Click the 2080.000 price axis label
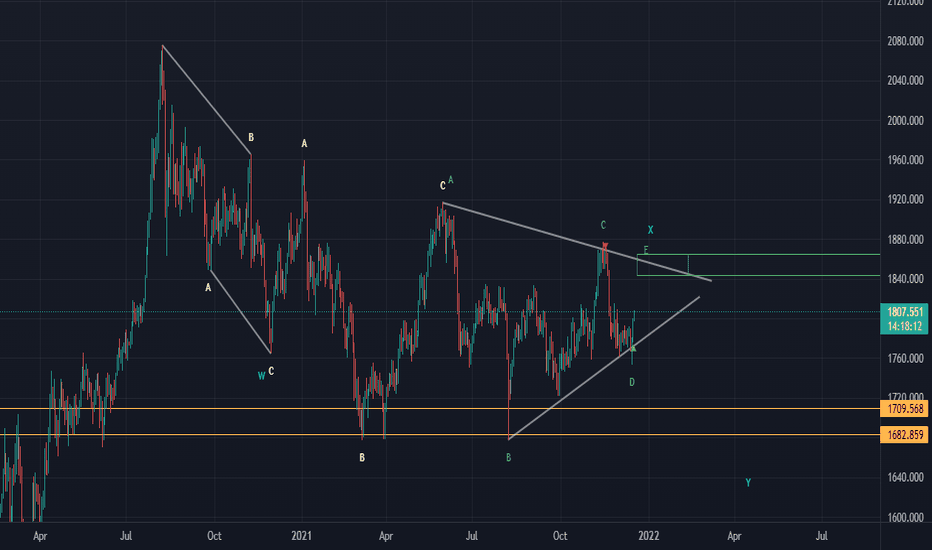This screenshot has height=550, width=932. 905,42
